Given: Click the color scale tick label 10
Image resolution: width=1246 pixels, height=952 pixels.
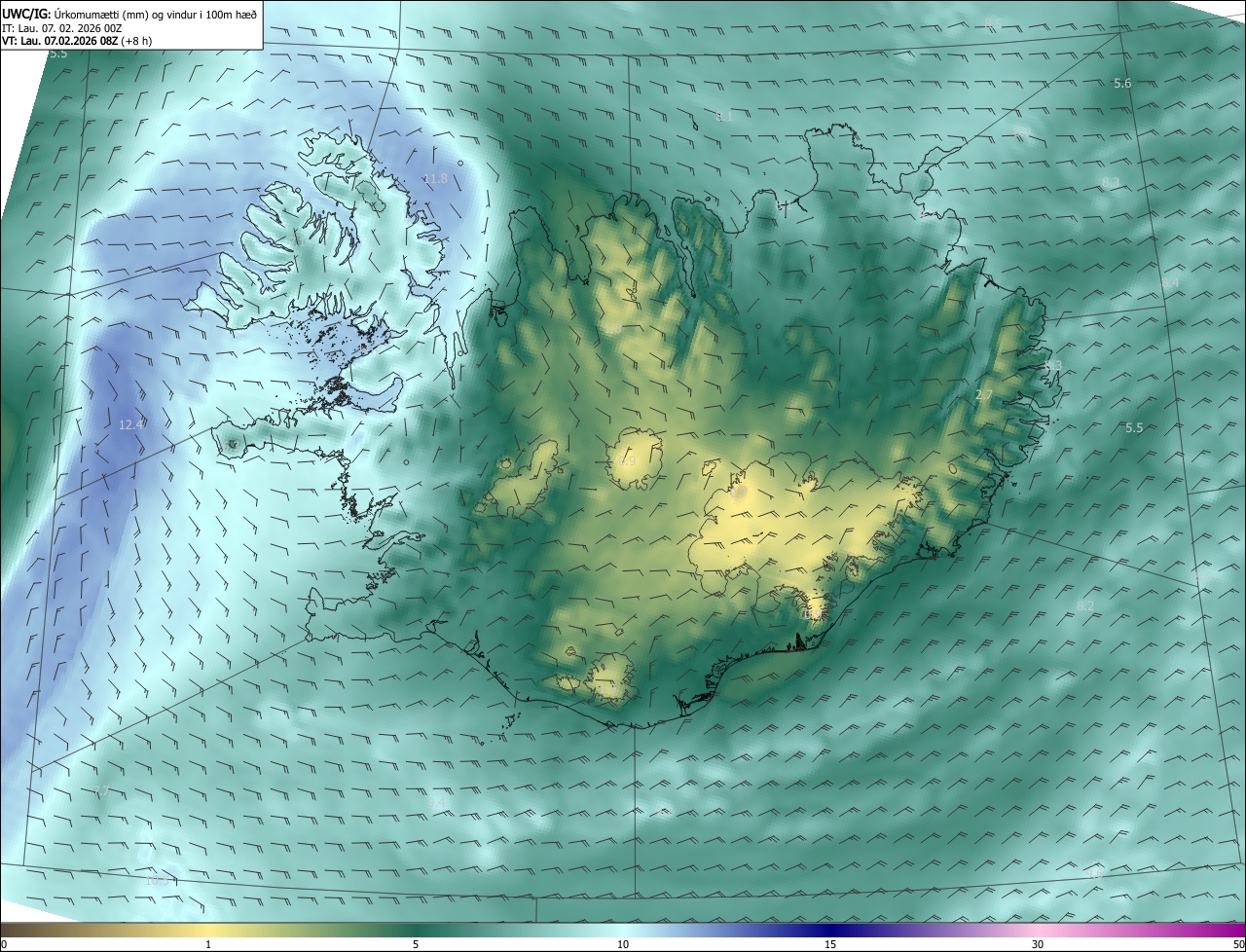Looking at the screenshot, I should 623,944.
